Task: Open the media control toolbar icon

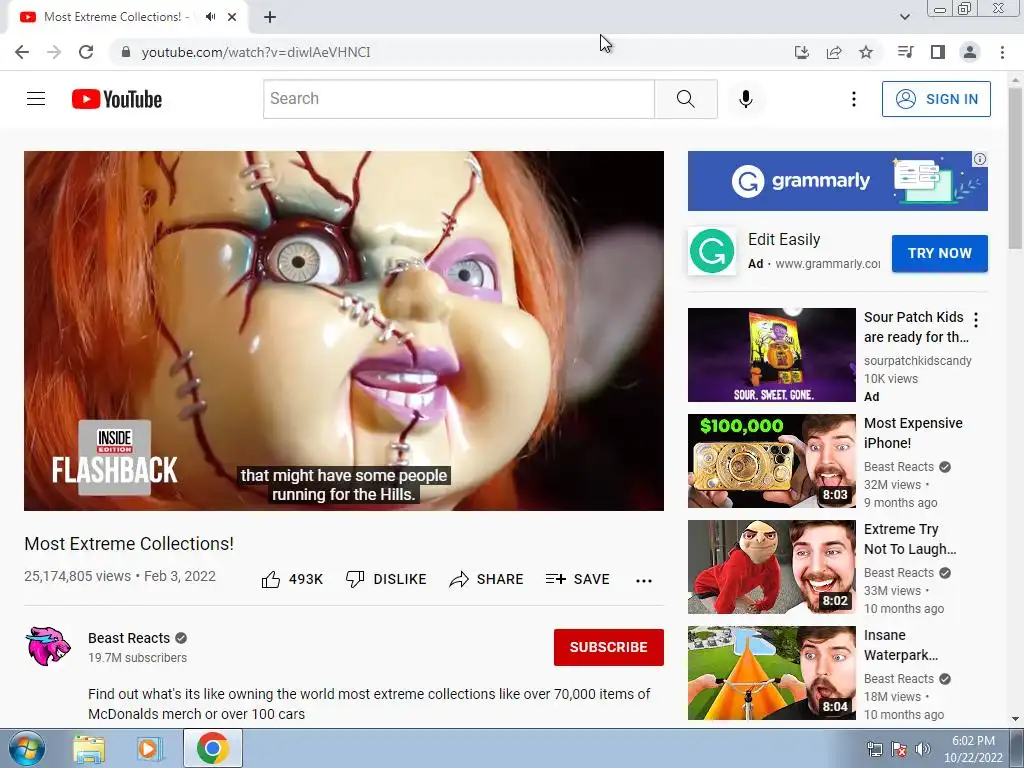Action: tap(905, 52)
